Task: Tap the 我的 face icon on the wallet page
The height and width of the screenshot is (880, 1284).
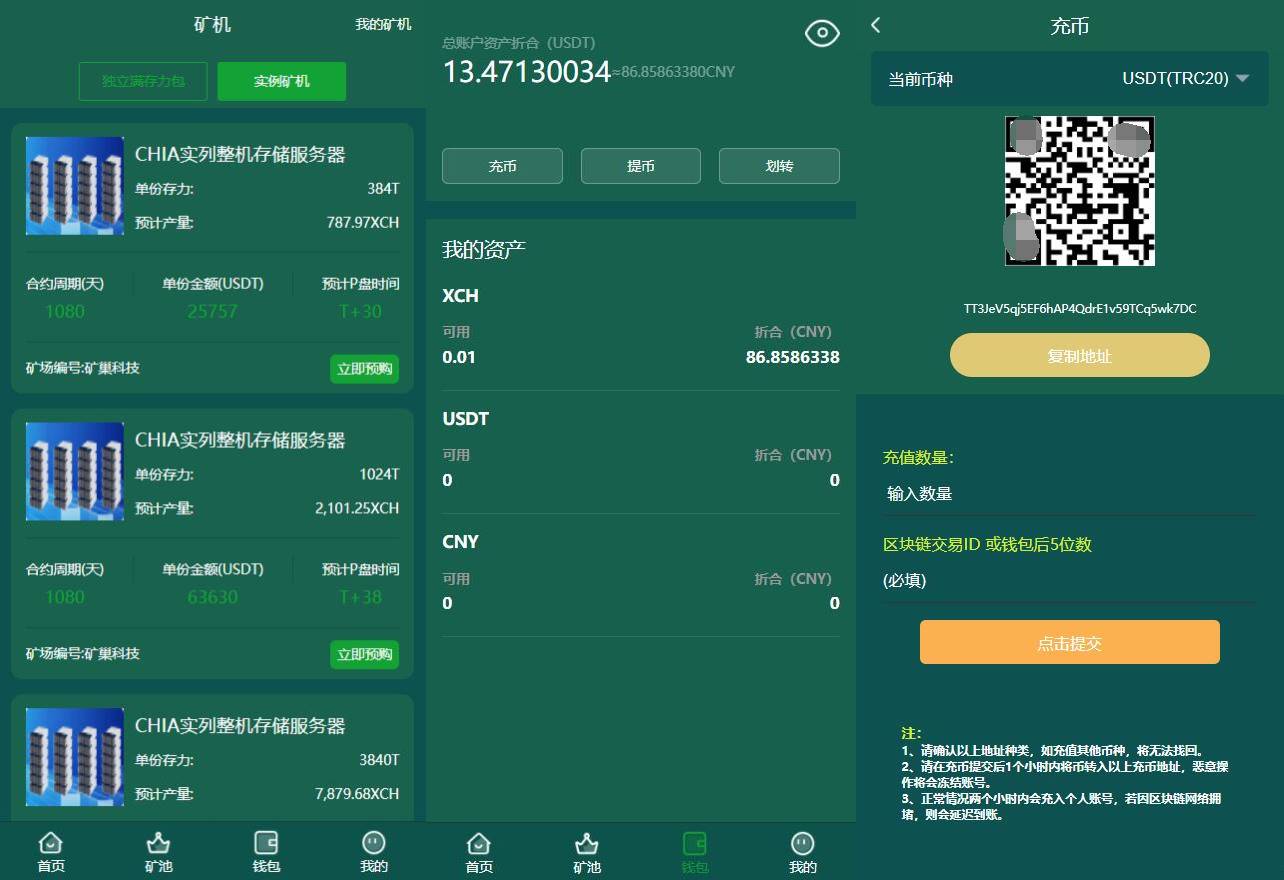Action: 802,843
